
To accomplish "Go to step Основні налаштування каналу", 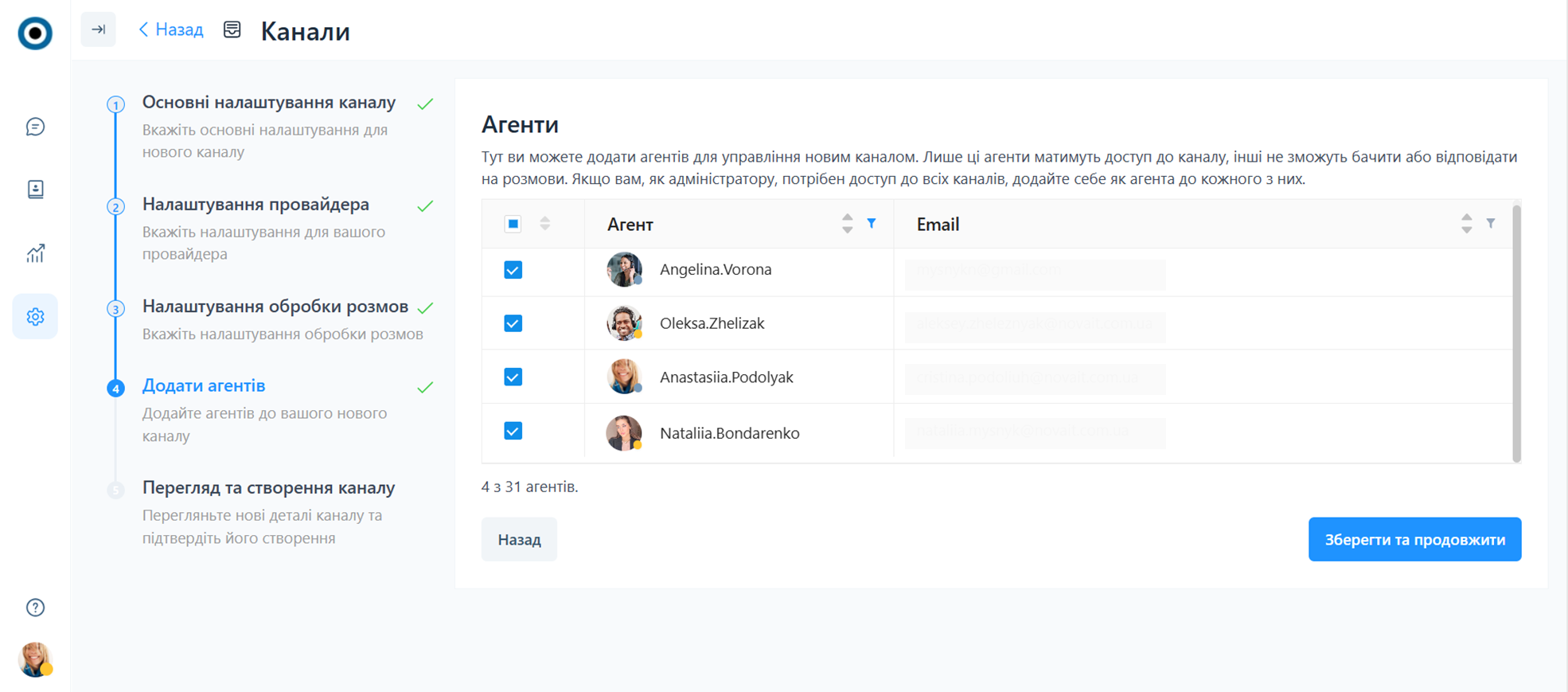I will pyautogui.click(x=268, y=103).
